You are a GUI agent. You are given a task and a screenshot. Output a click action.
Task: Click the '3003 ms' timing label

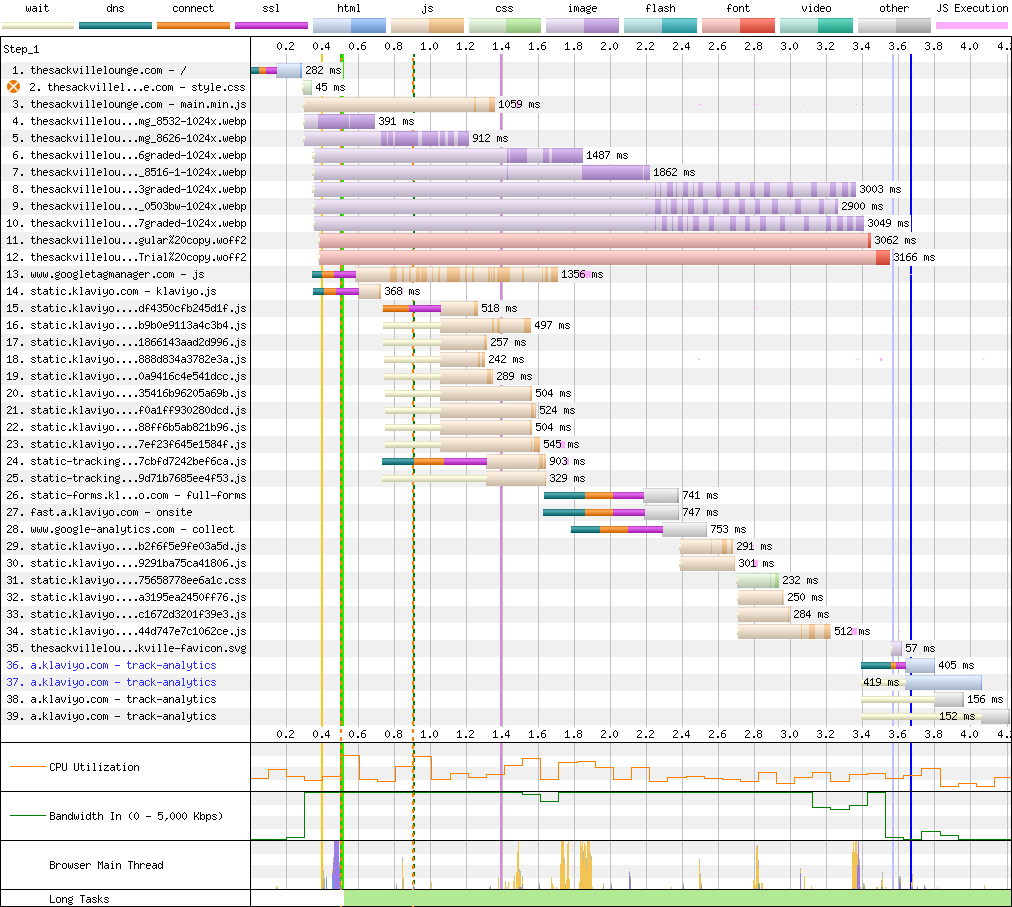(x=880, y=189)
